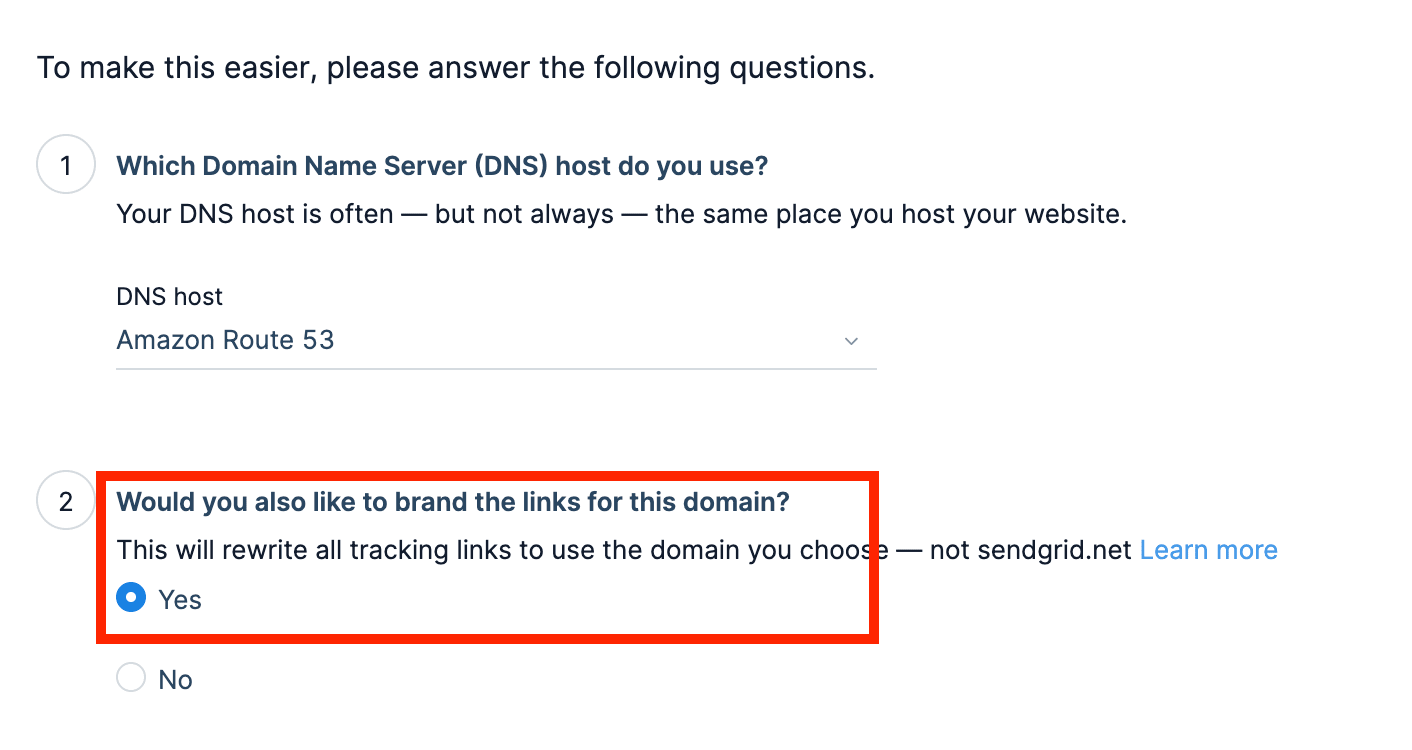
Task: Click the DNS host question heading
Action: point(442,165)
